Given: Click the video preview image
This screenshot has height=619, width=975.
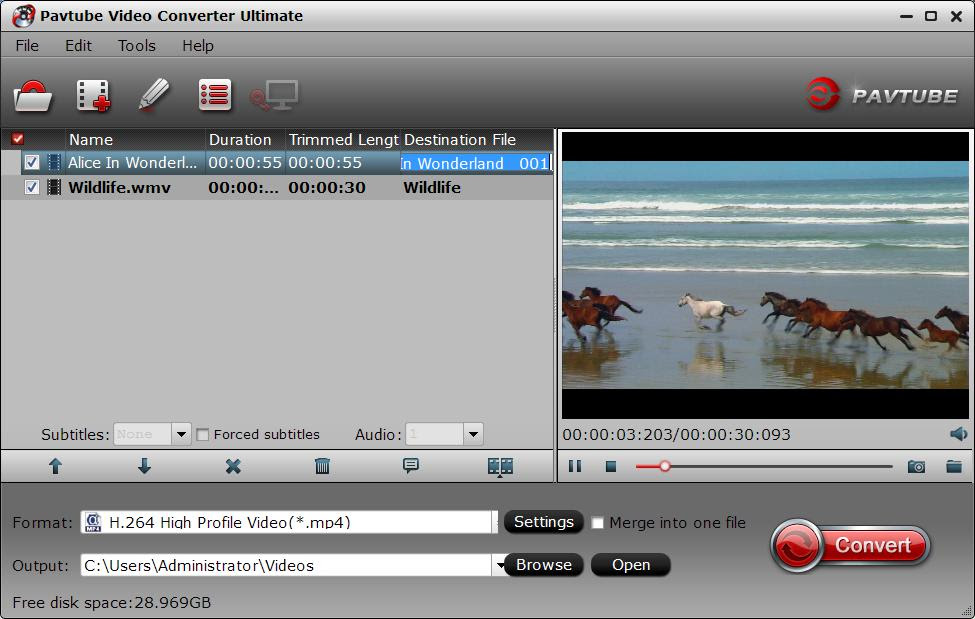Looking at the screenshot, I should coord(765,275).
